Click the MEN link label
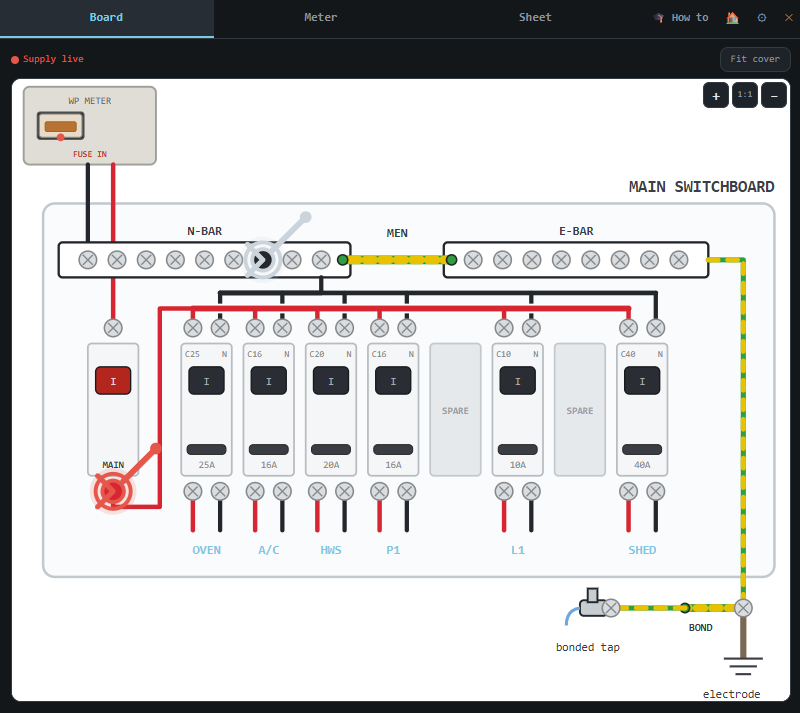This screenshot has width=800, height=713. click(397, 233)
